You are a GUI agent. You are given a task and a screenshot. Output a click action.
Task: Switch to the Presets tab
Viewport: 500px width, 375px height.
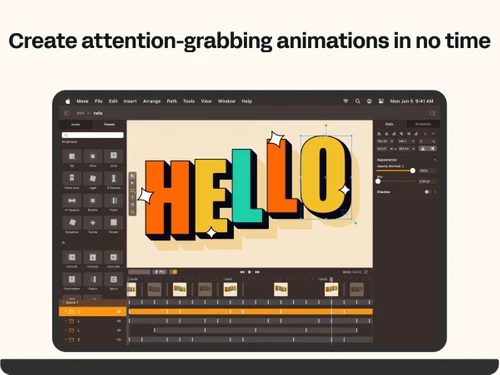[109, 124]
